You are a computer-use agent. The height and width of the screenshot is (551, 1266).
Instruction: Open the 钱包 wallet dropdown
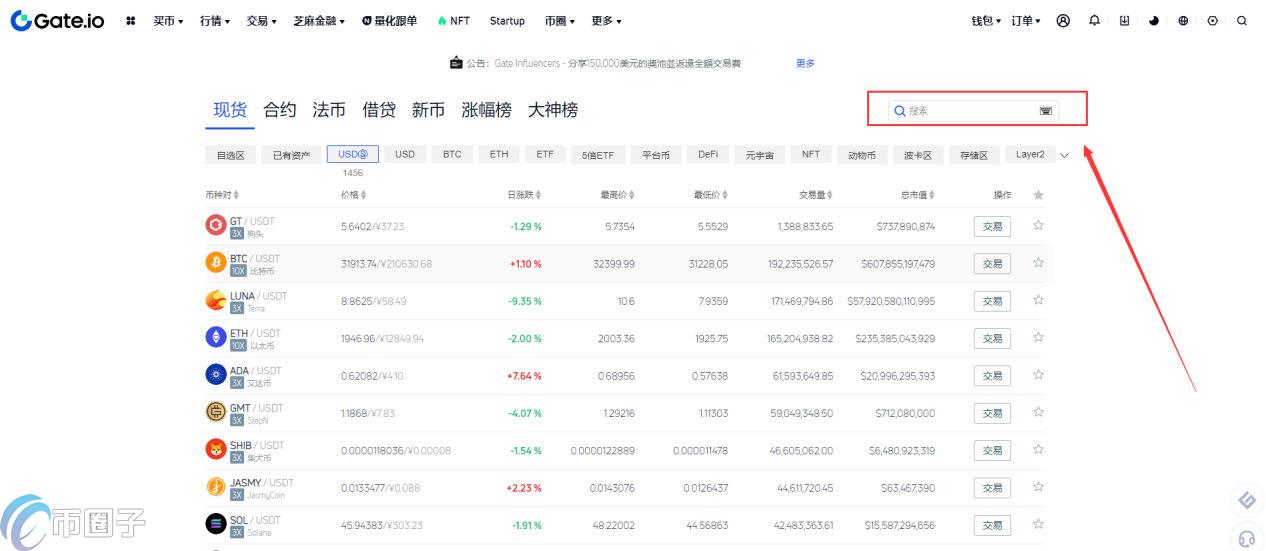[x=986, y=21]
